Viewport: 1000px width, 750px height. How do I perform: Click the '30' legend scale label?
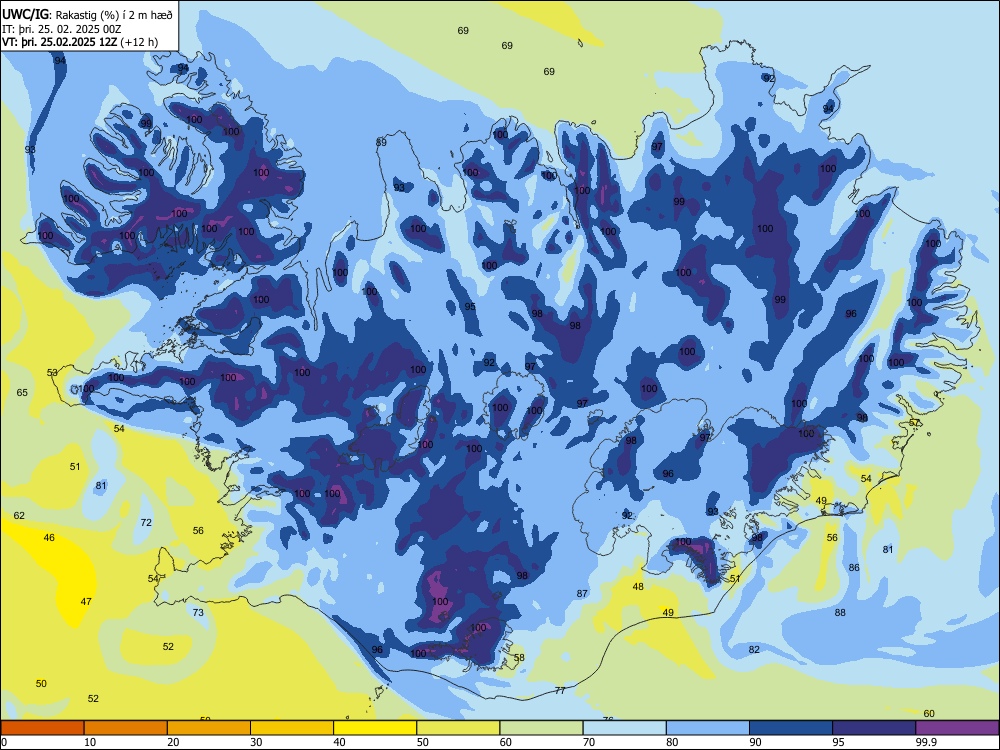[256, 742]
